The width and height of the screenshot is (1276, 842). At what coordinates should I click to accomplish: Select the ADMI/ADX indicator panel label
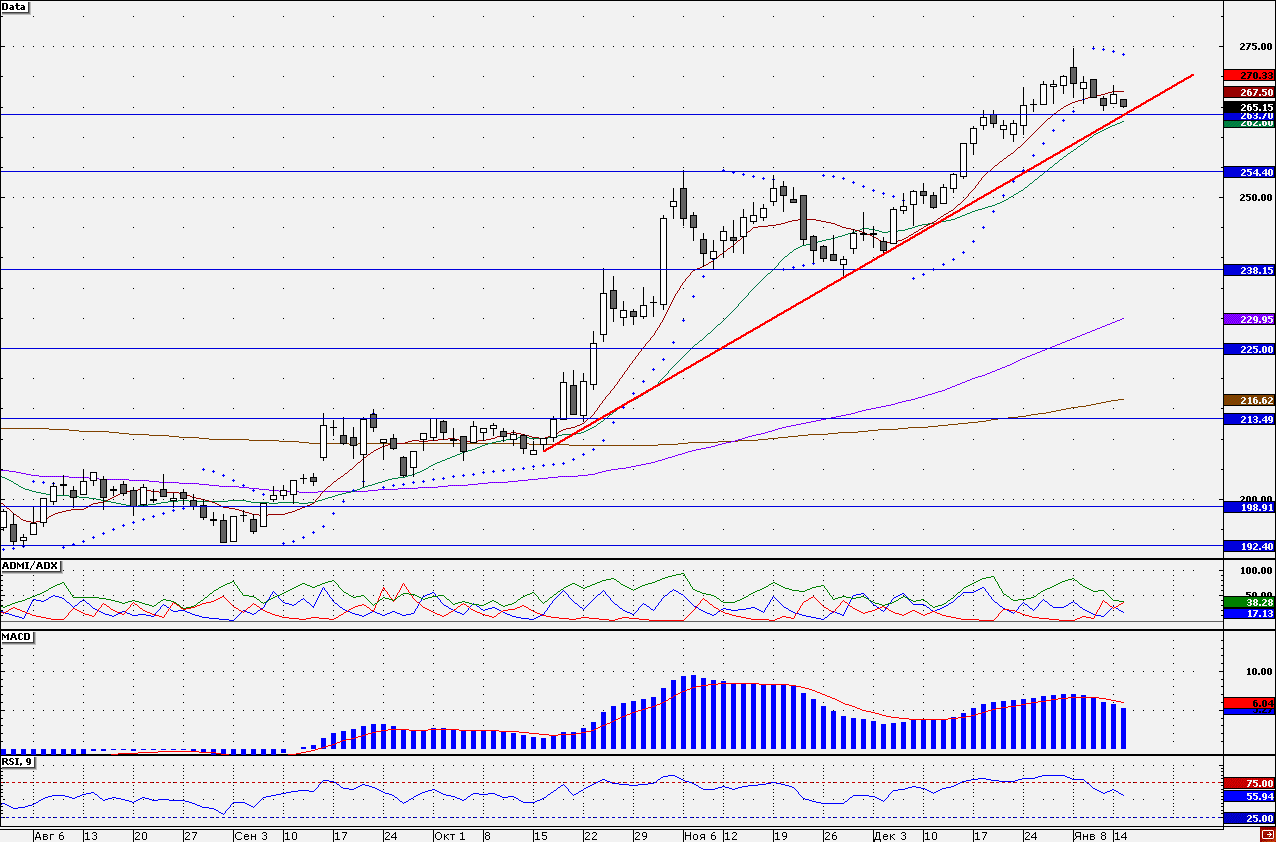(31, 566)
